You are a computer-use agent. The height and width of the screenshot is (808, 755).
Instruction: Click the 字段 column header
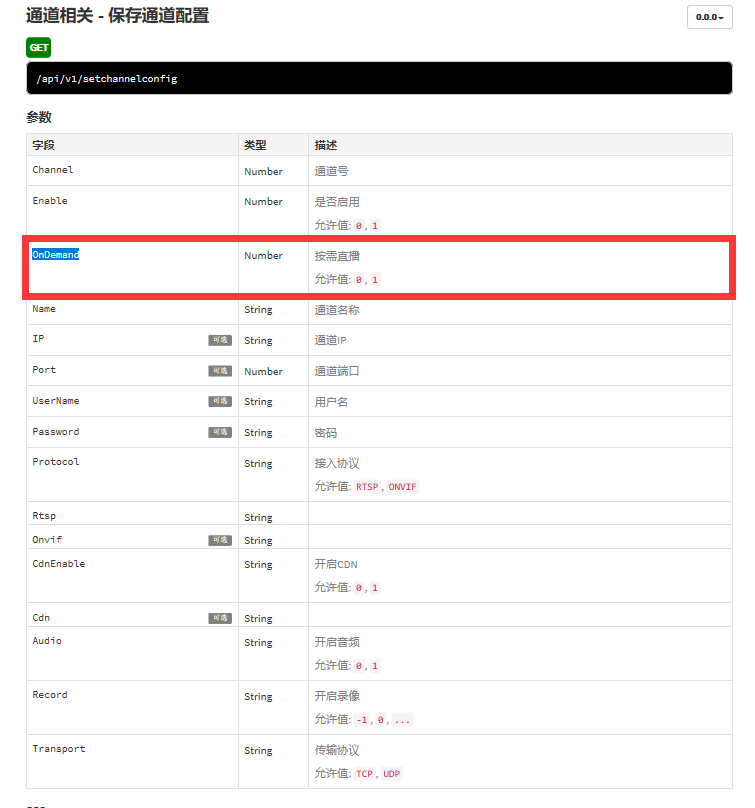[x=43, y=145]
